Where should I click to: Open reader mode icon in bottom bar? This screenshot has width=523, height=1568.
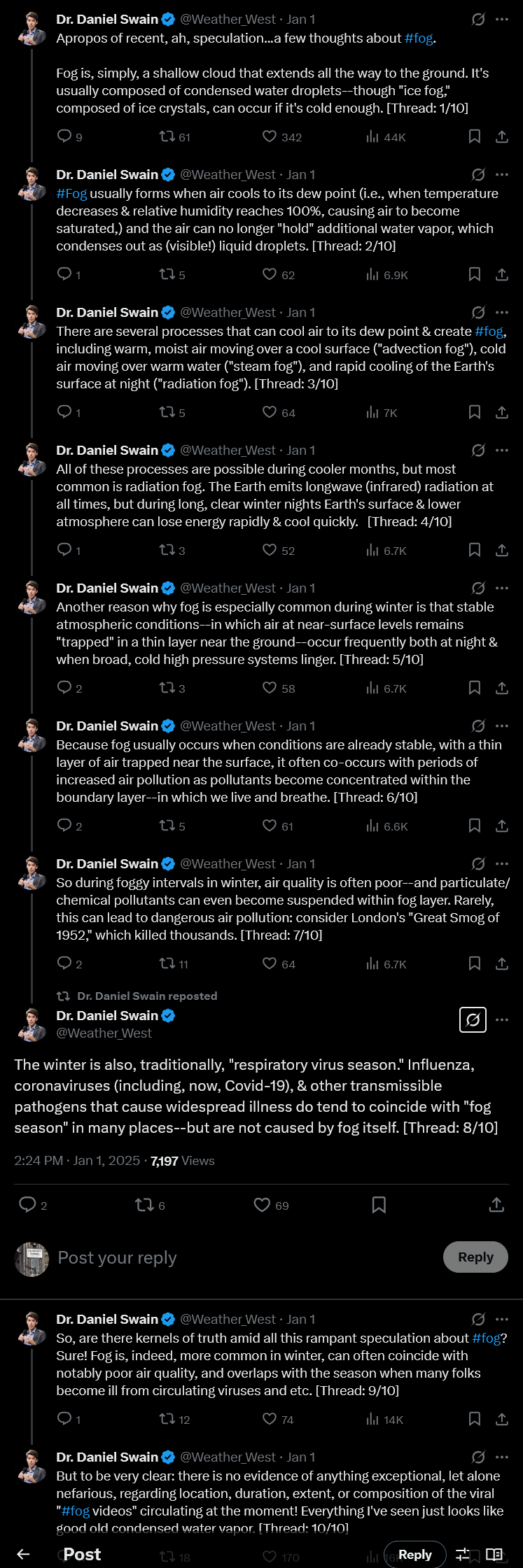(x=494, y=1554)
